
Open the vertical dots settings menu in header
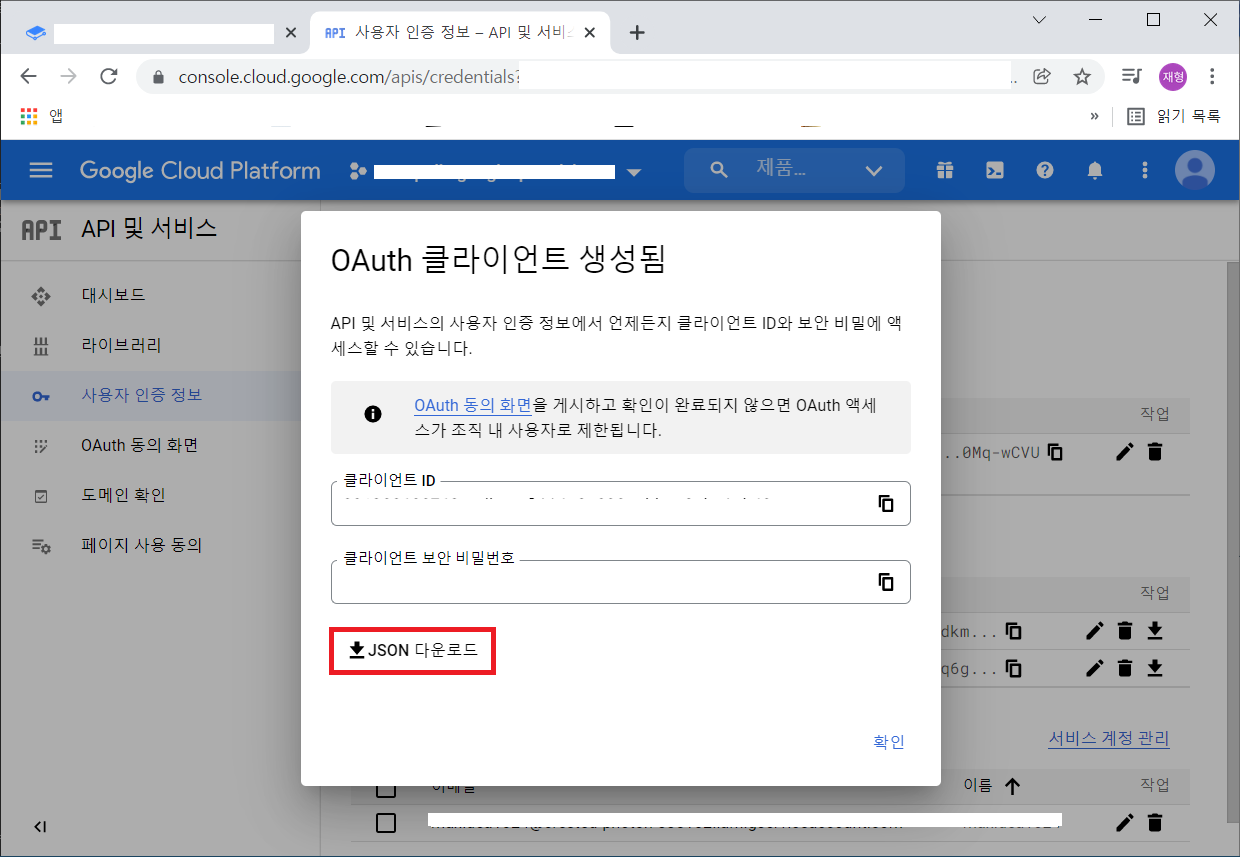pyautogui.click(x=1145, y=170)
